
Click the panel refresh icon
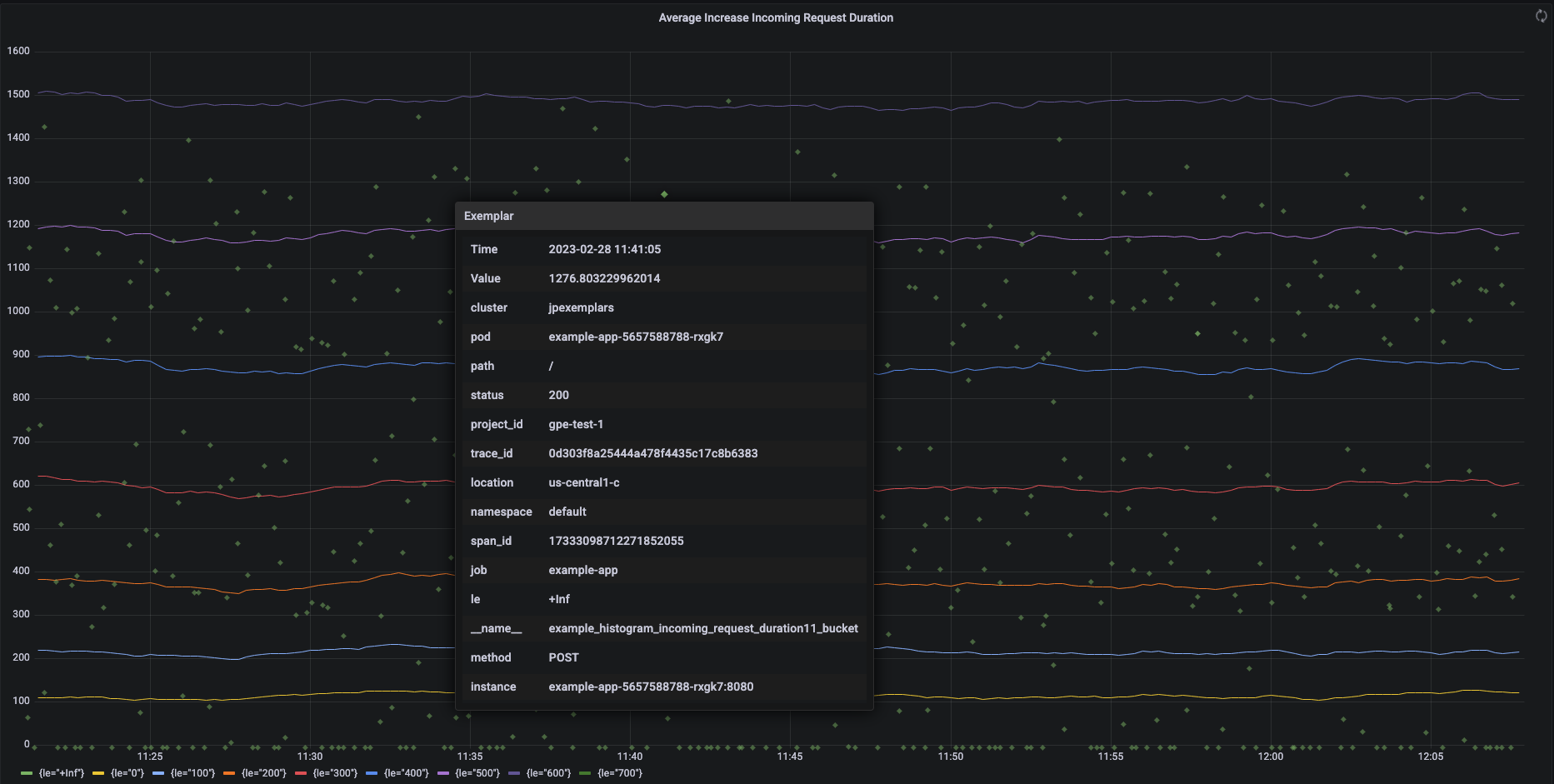pos(1541,15)
